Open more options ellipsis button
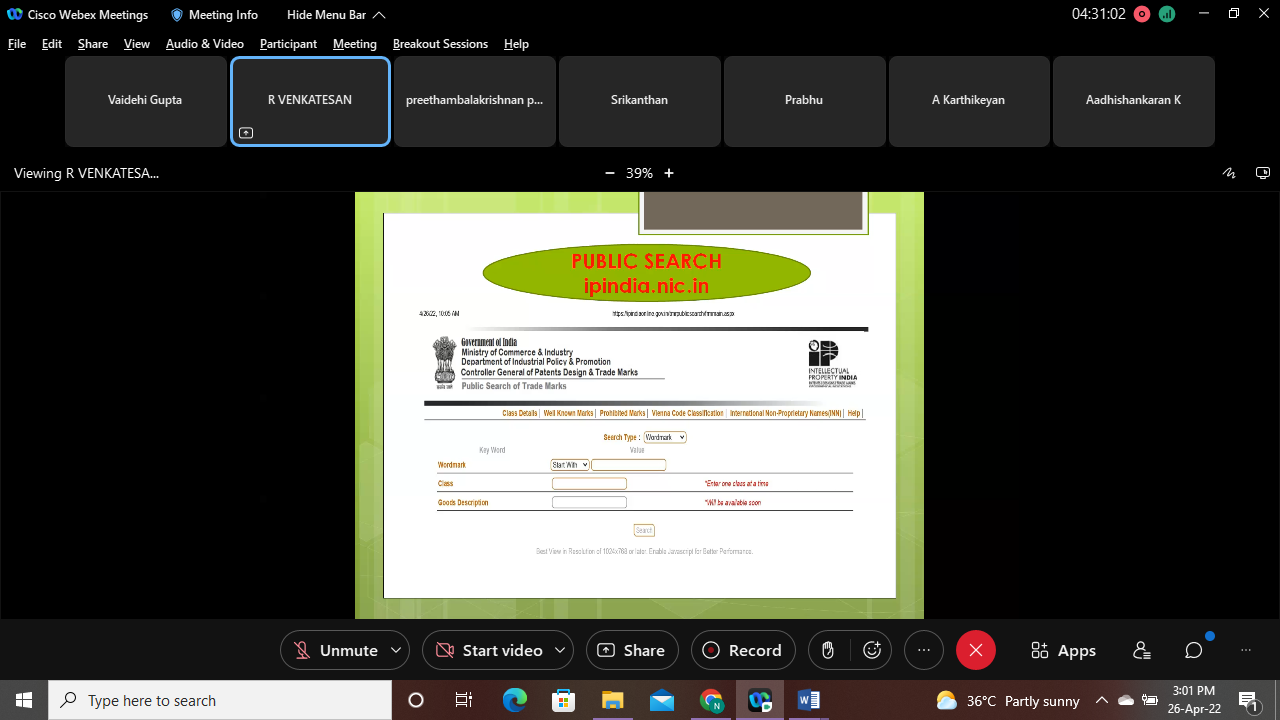This screenshot has height=720, width=1280. click(x=924, y=650)
